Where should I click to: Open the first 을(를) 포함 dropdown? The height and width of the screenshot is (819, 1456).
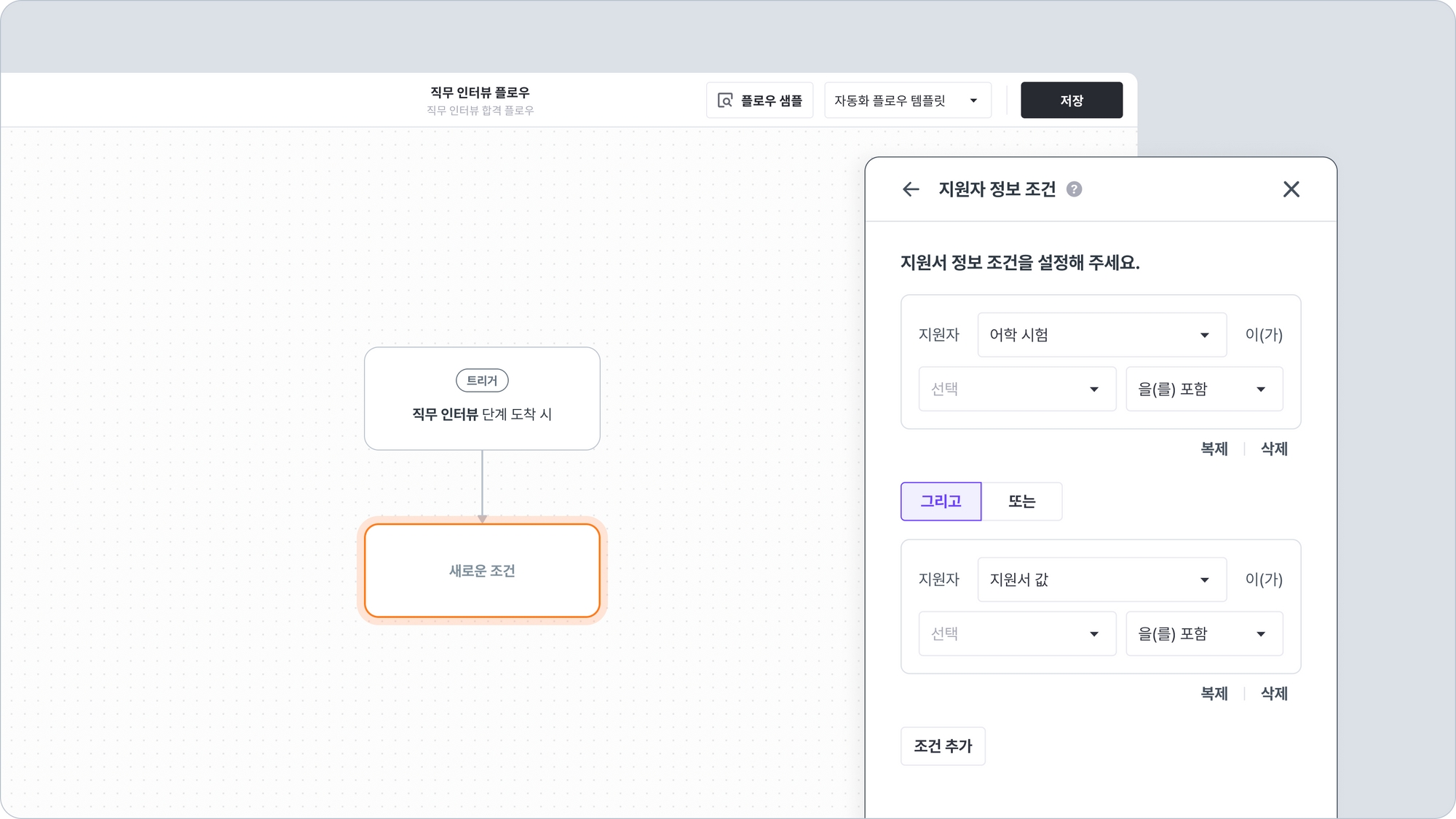1203,389
